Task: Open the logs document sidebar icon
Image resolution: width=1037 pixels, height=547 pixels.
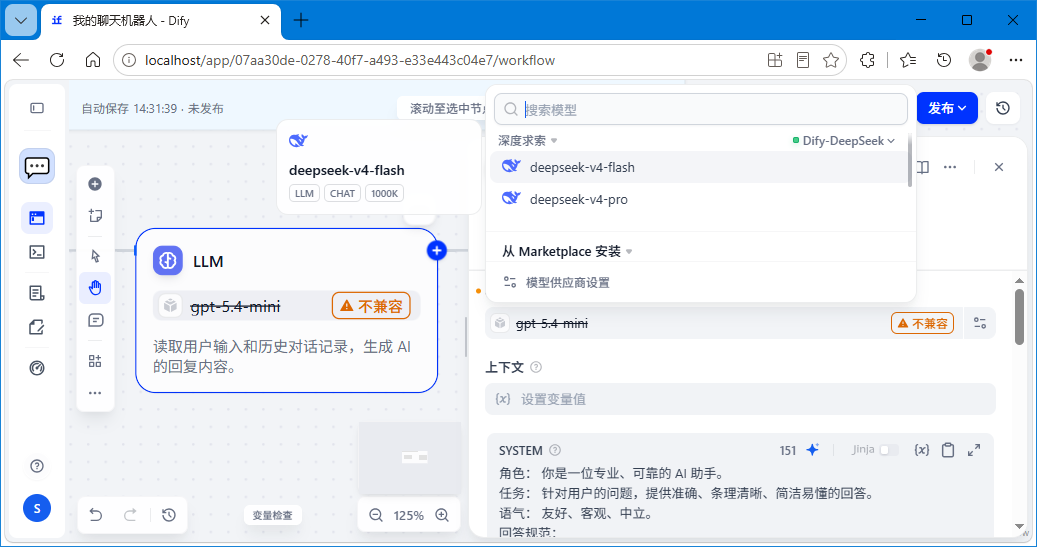Action: coord(37,293)
